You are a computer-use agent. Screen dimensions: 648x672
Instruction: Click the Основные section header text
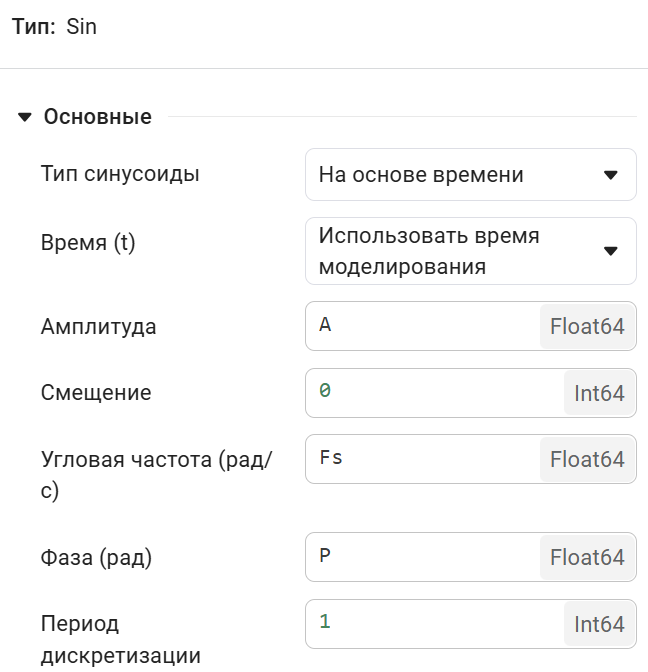(98, 117)
